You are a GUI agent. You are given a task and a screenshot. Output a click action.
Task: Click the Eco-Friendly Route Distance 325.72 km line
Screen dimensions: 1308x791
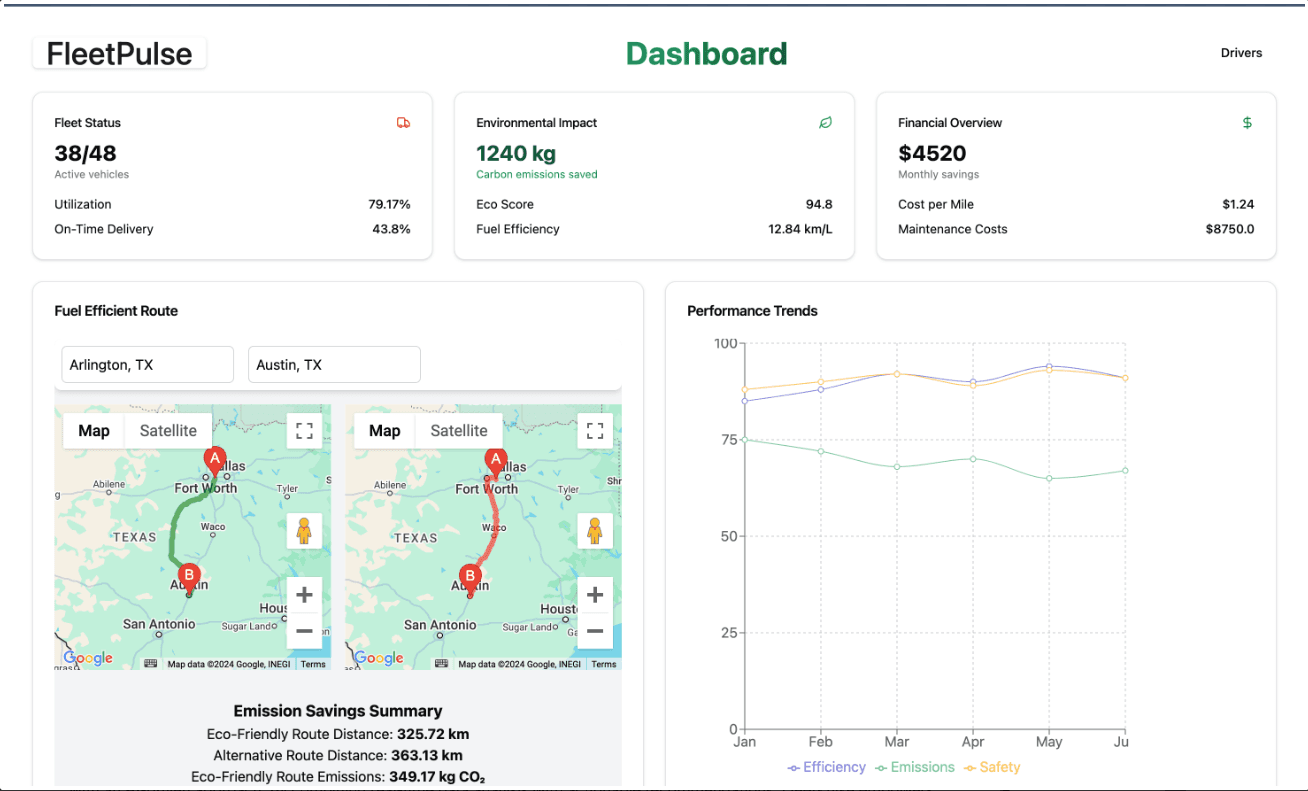click(338, 734)
